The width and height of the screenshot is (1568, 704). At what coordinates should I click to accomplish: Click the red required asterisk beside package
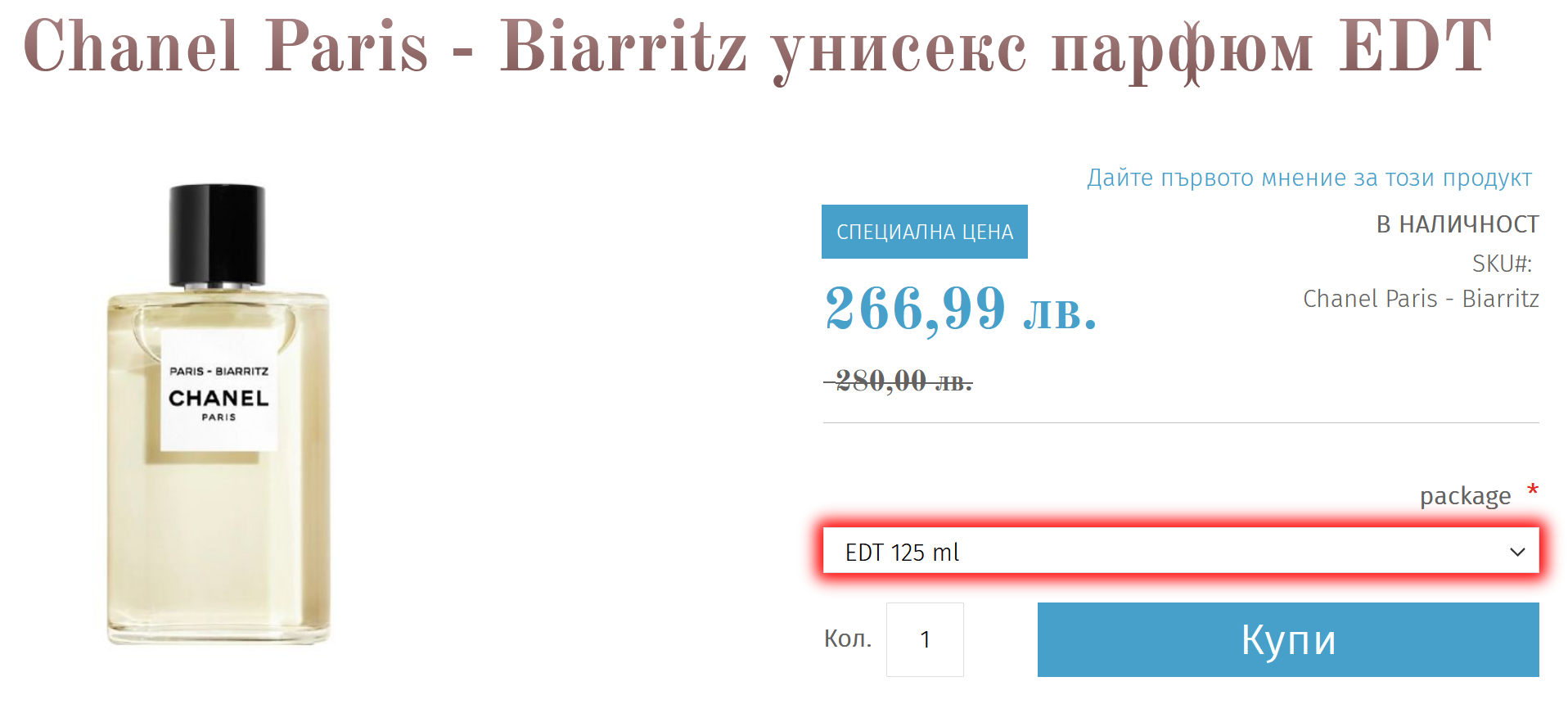tap(1532, 490)
